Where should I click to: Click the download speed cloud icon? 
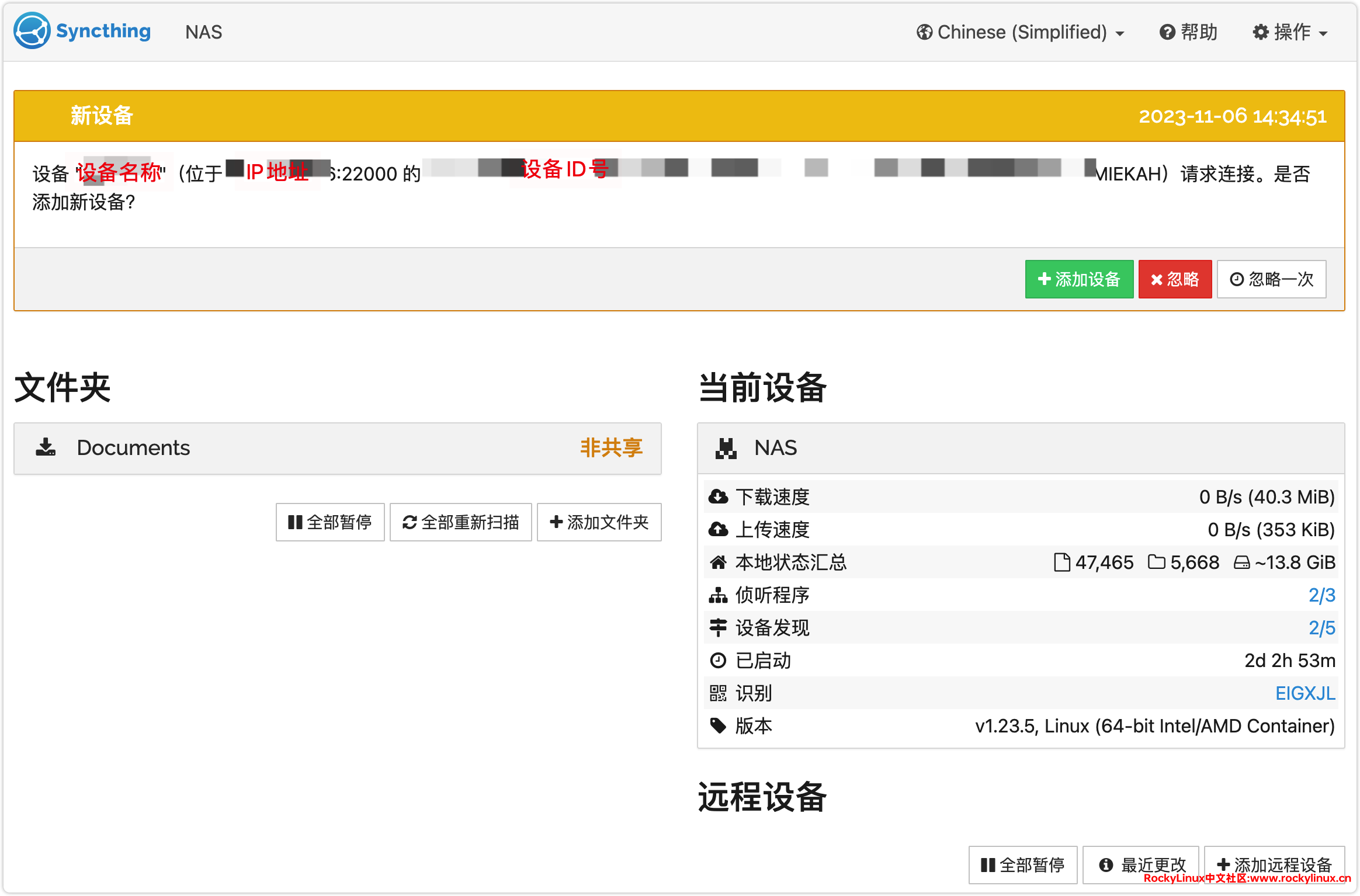(718, 497)
